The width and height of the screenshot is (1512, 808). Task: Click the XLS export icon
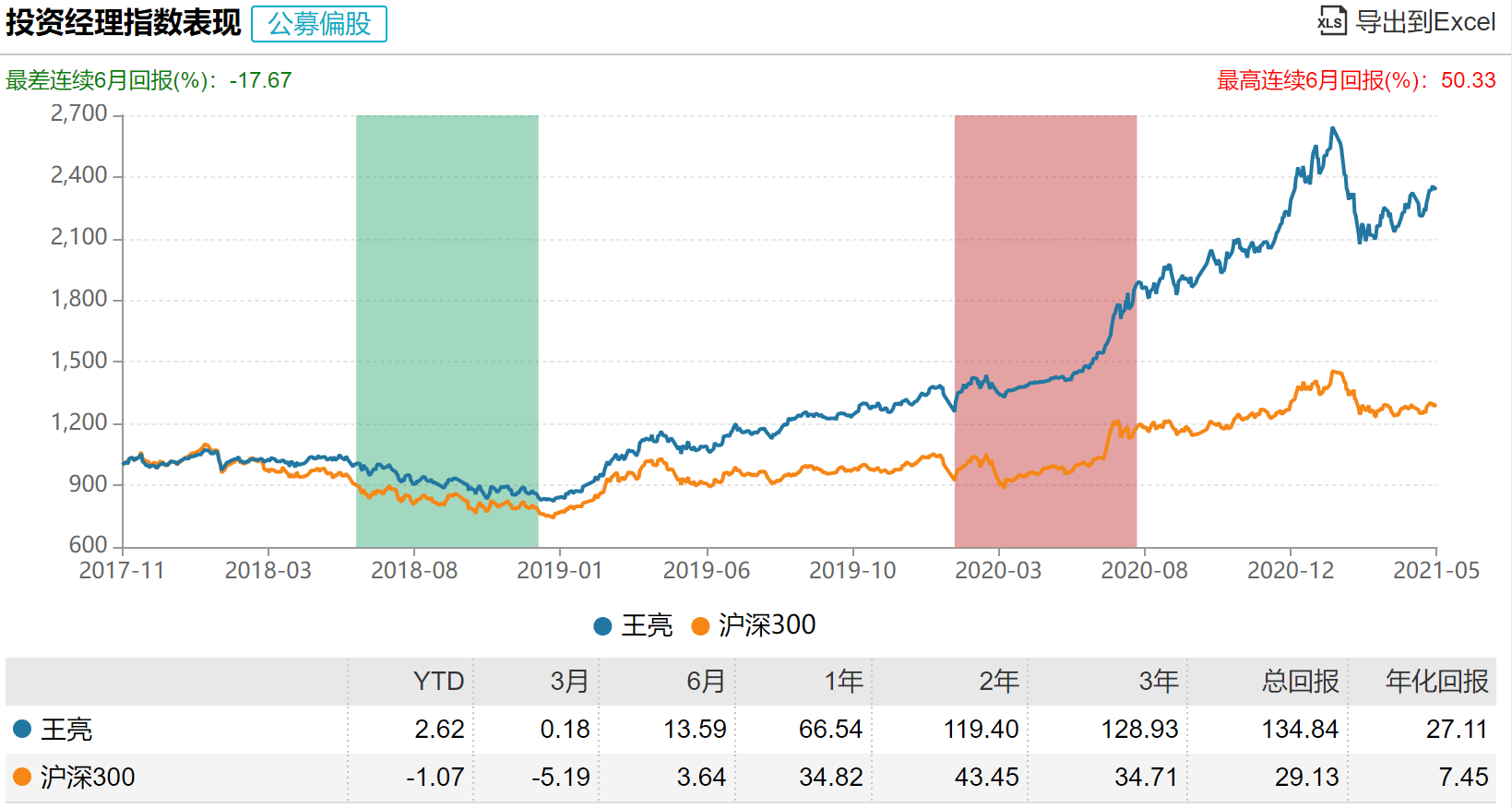click(1331, 21)
